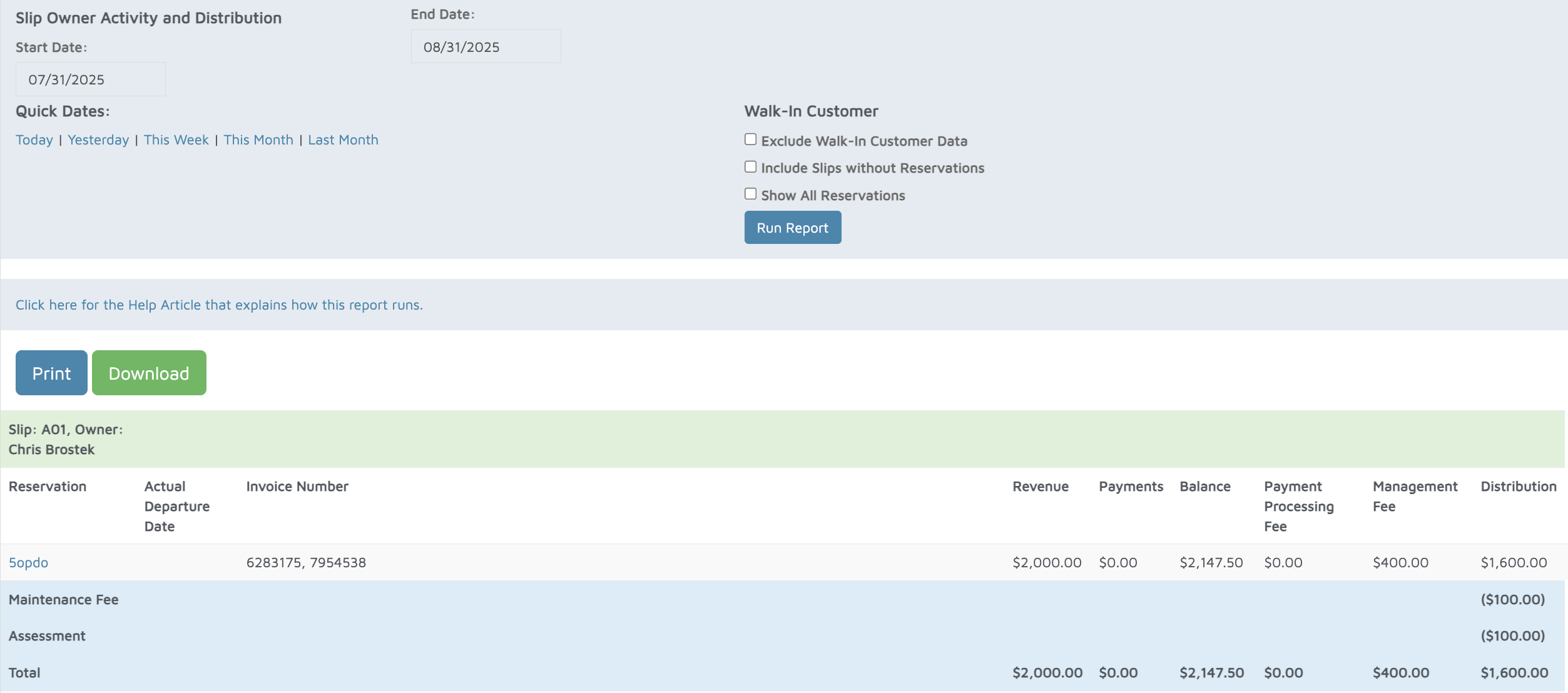Choose This Week quick date
The height and width of the screenshot is (693, 1568).
coord(176,140)
